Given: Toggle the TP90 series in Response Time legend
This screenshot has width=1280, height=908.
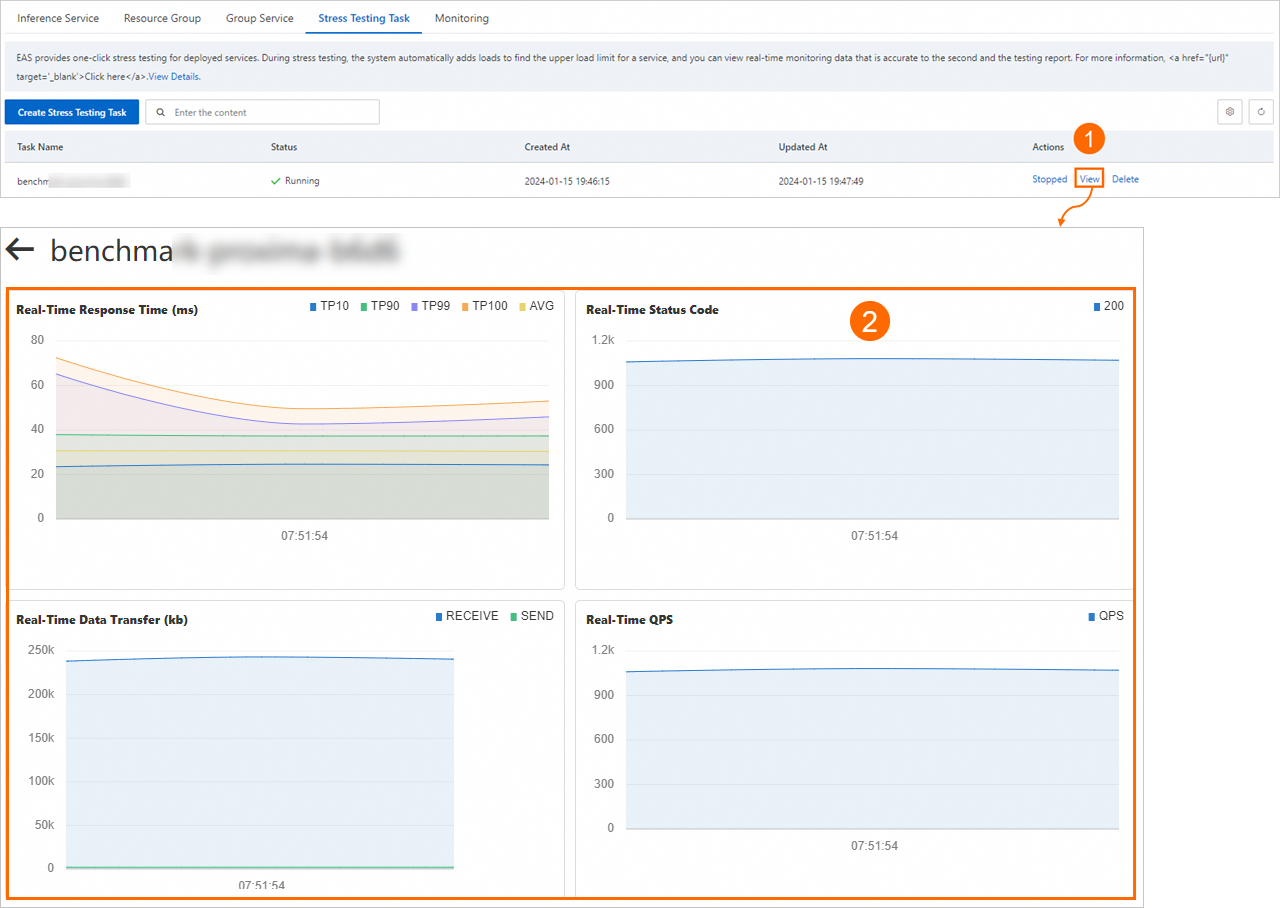Looking at the screenshot, I should coord(380,306).
